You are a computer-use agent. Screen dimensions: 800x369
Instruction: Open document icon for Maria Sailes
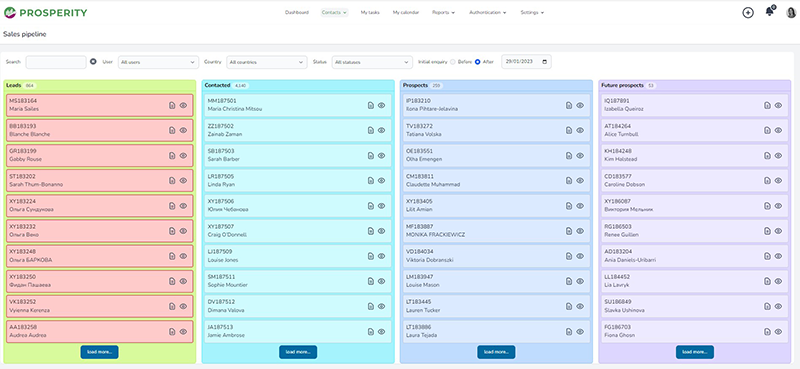click(x=172, y=105)
